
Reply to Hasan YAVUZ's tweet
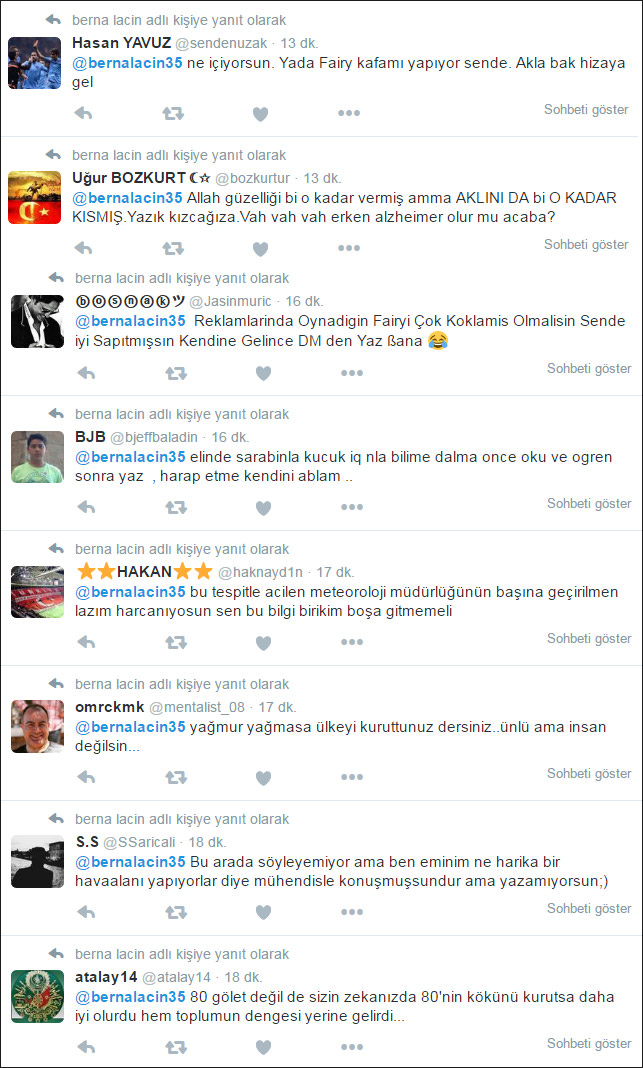(x=83, y=114)
